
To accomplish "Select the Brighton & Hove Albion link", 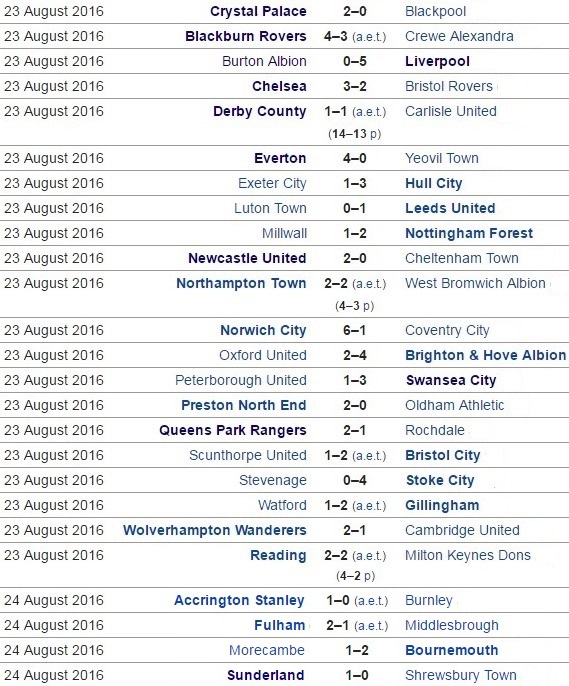I will click(485, 355).
